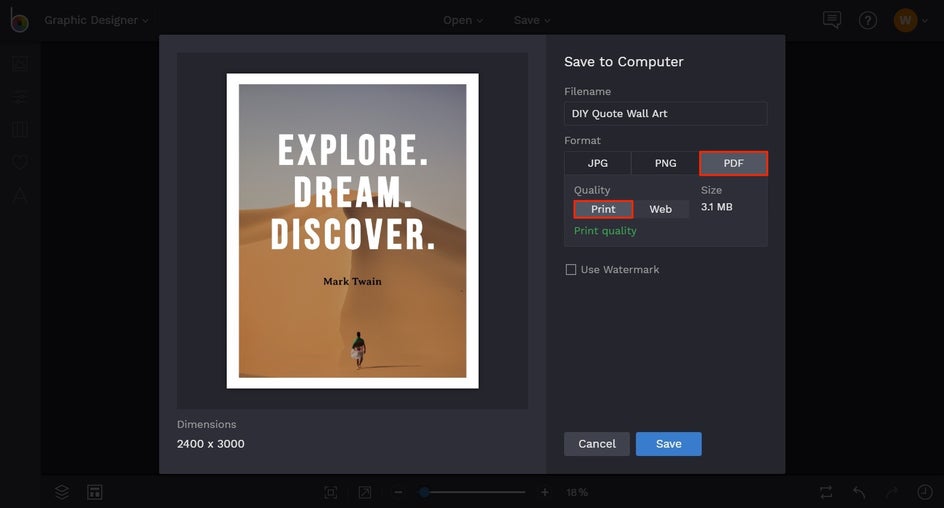The width and height of the screenshot is (944, 508).
Task: Enable the Use Watermark checkbox
Action: coord(571,270)
